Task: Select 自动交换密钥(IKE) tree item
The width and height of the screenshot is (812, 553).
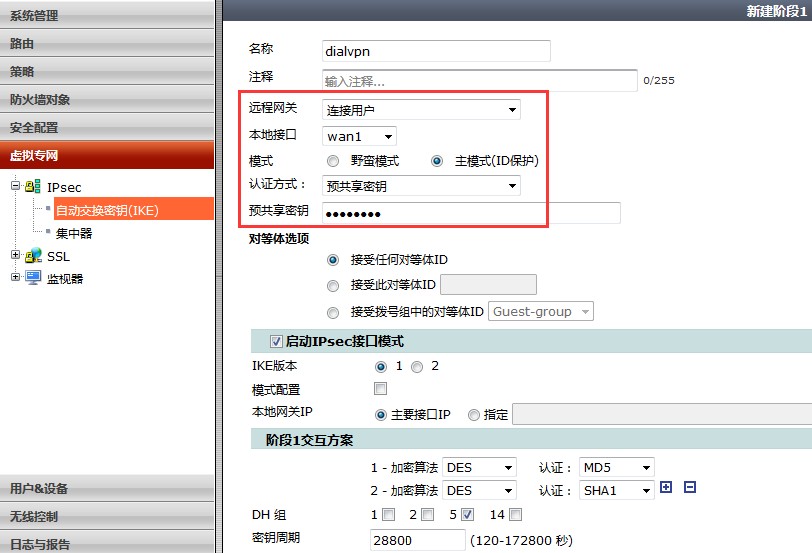Action: pos(107,209)
